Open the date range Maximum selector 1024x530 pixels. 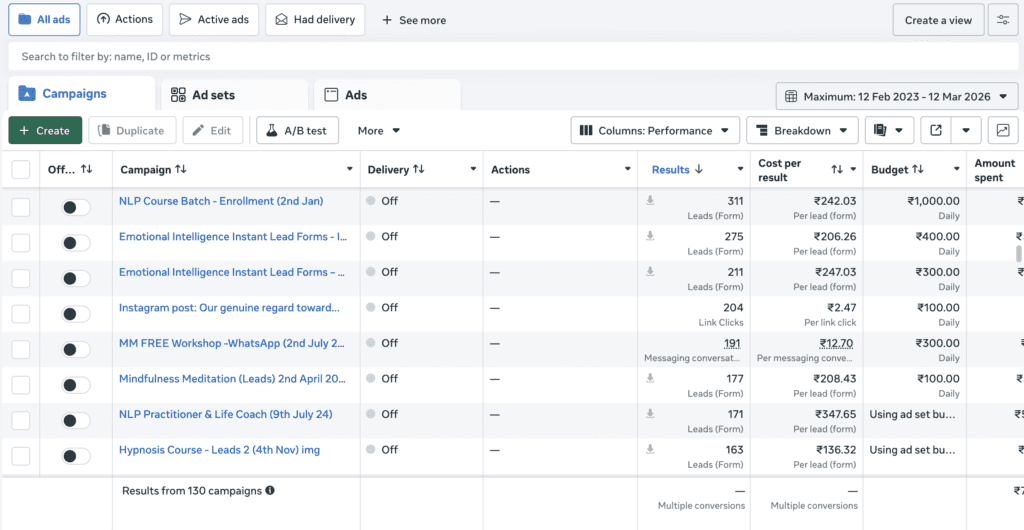(x=897, y=96)
